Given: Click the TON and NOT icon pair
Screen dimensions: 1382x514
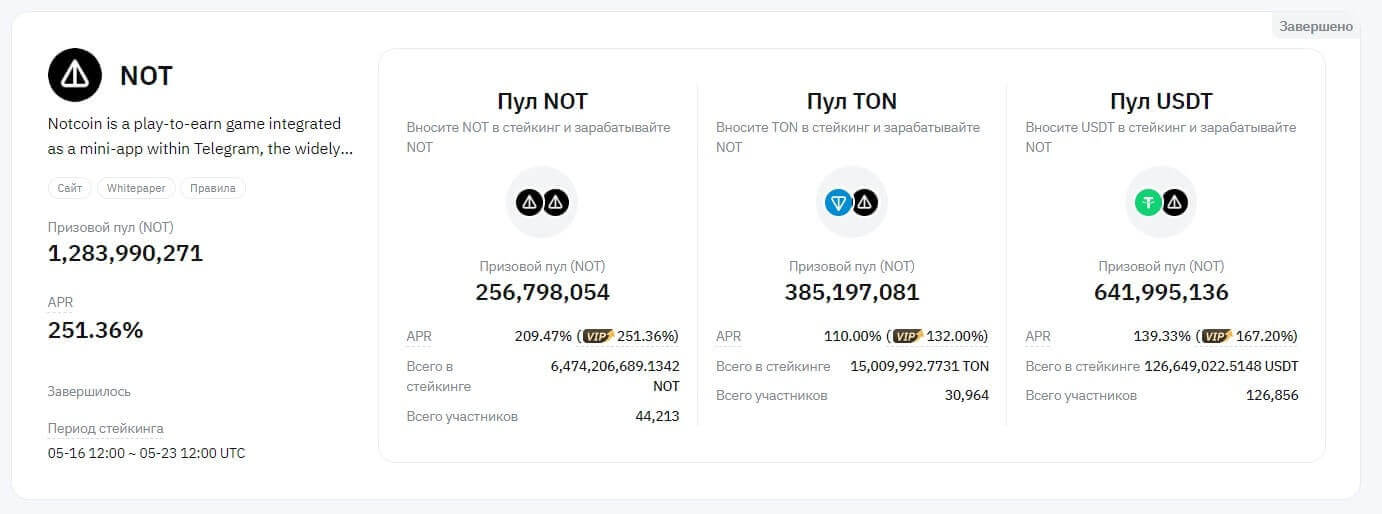Looking at the screenshot, I should pos(851,203).
